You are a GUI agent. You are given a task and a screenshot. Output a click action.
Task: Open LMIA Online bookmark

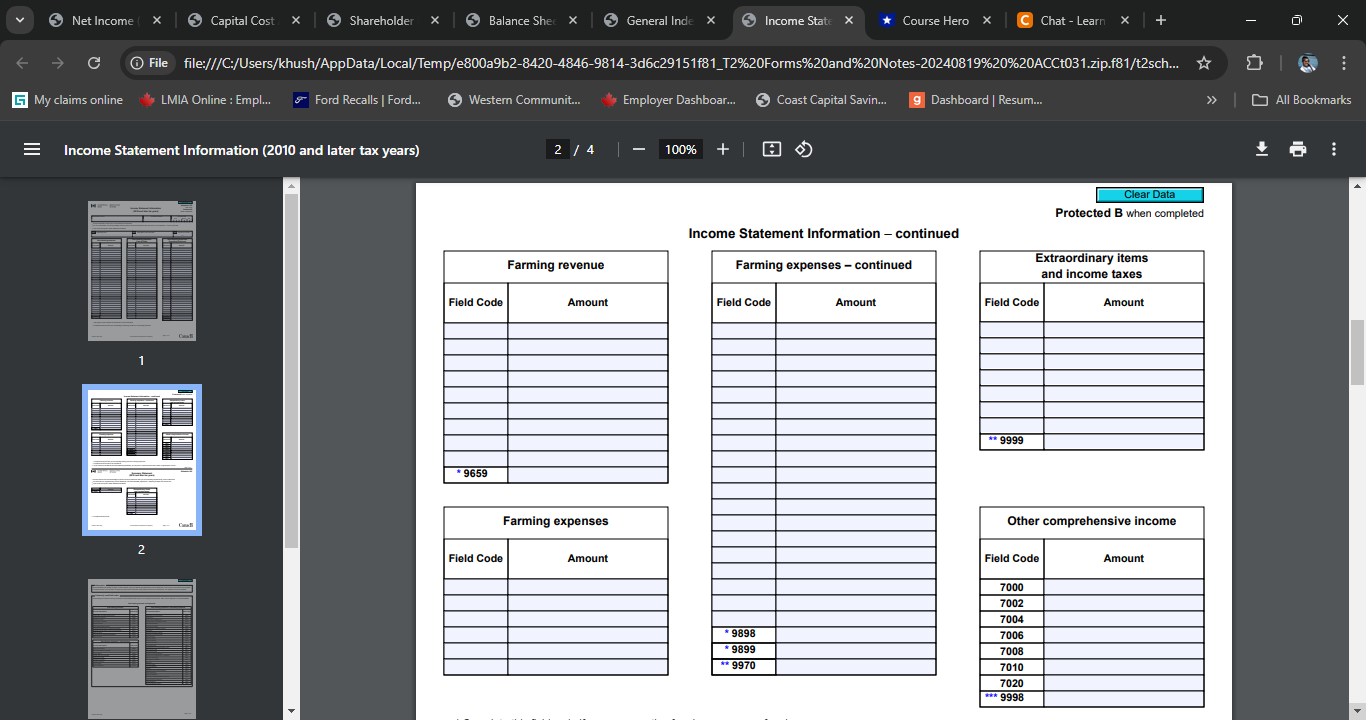tap(205, 100)
